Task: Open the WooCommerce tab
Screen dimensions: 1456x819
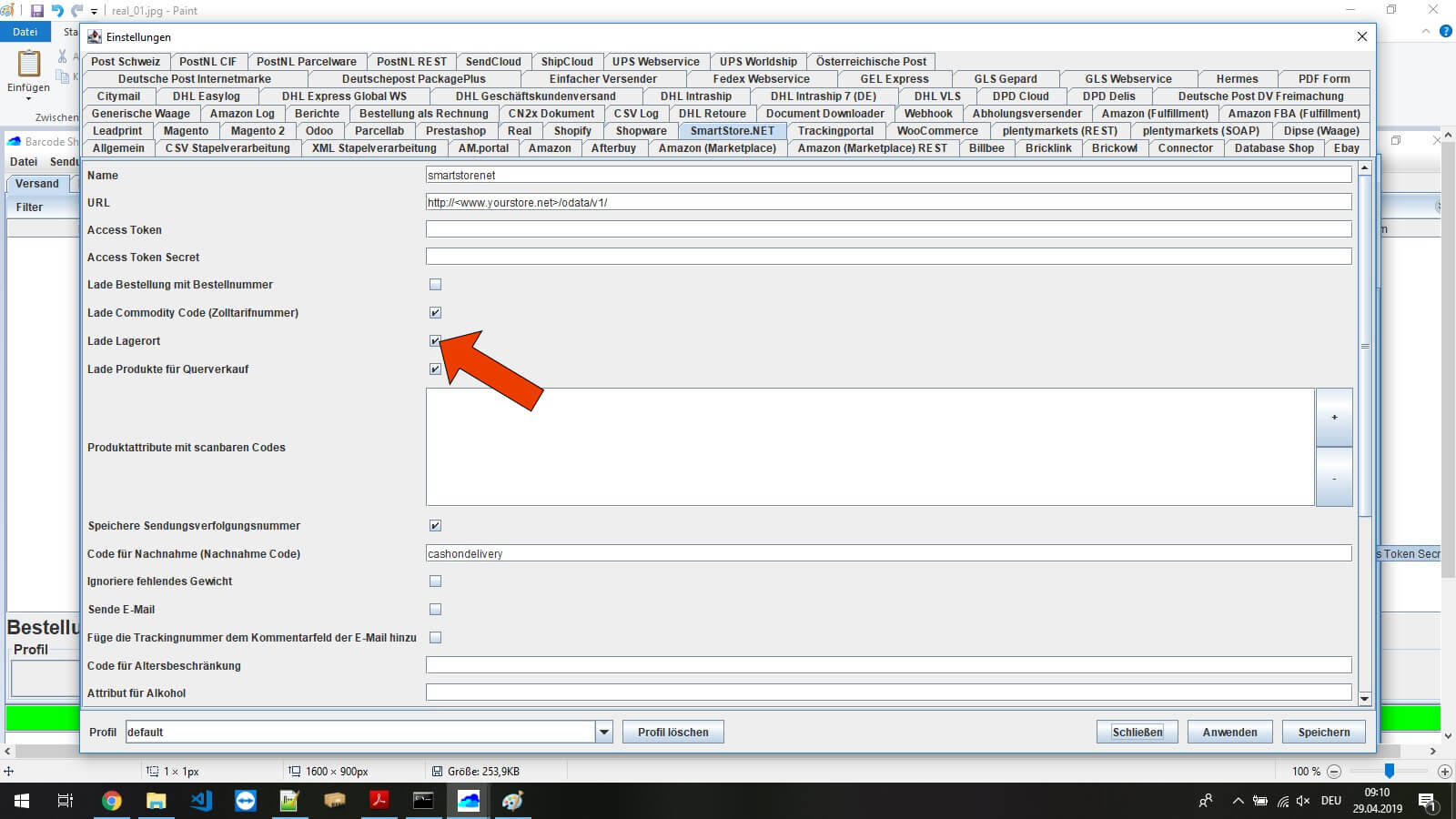Action: tap(937, 131)
